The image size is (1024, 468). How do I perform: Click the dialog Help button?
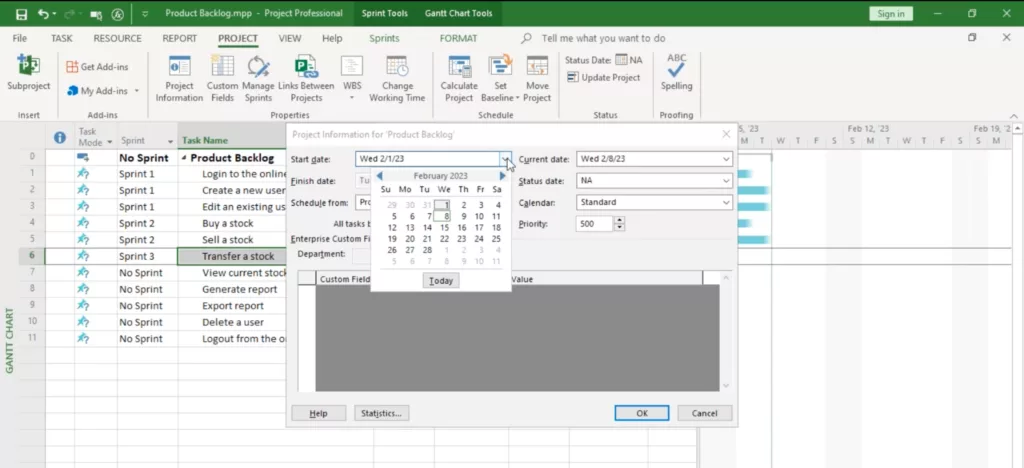point(318,413)
